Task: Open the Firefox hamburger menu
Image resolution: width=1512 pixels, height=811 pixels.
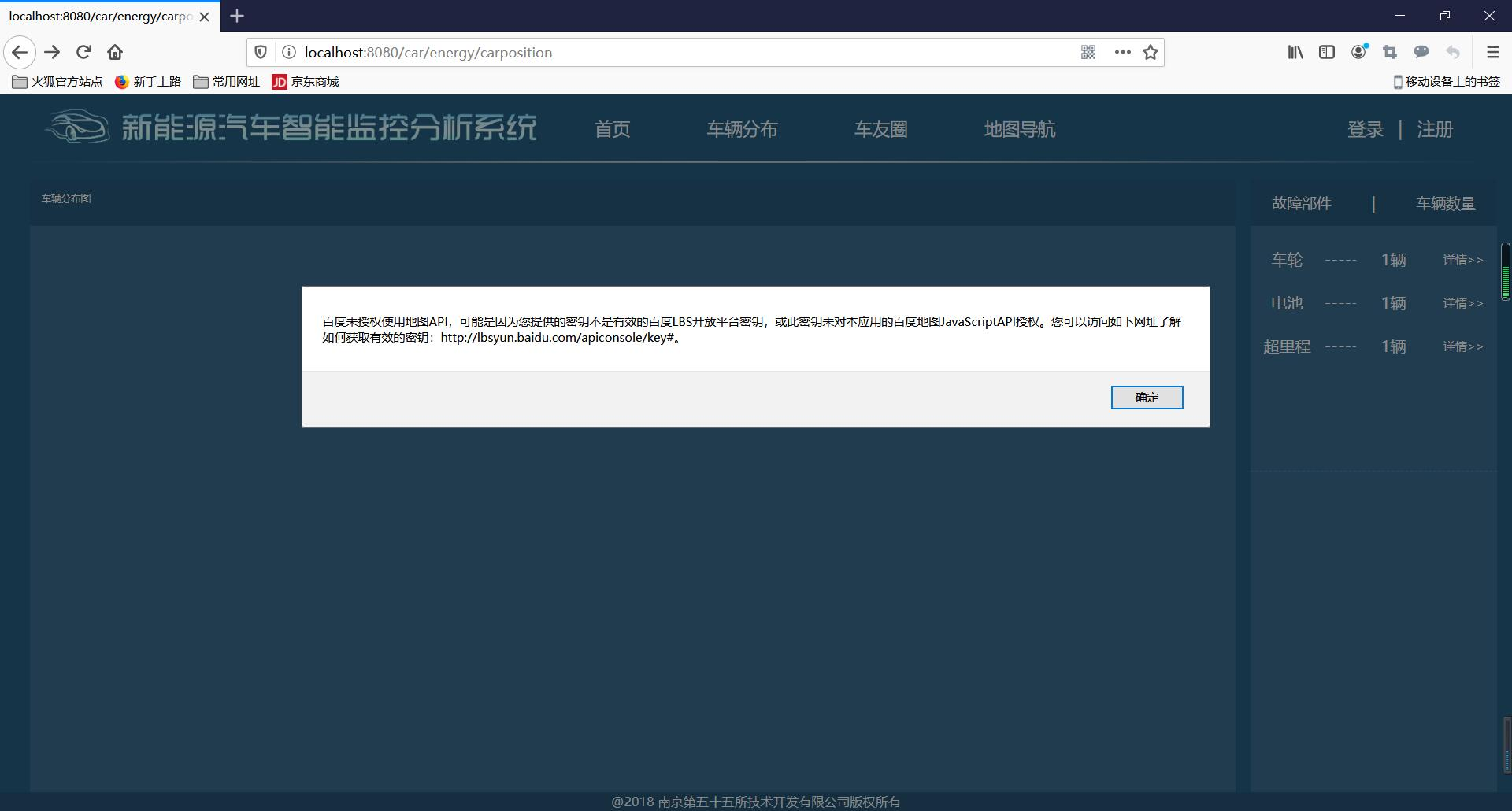Action: [x=1492, y=52]
